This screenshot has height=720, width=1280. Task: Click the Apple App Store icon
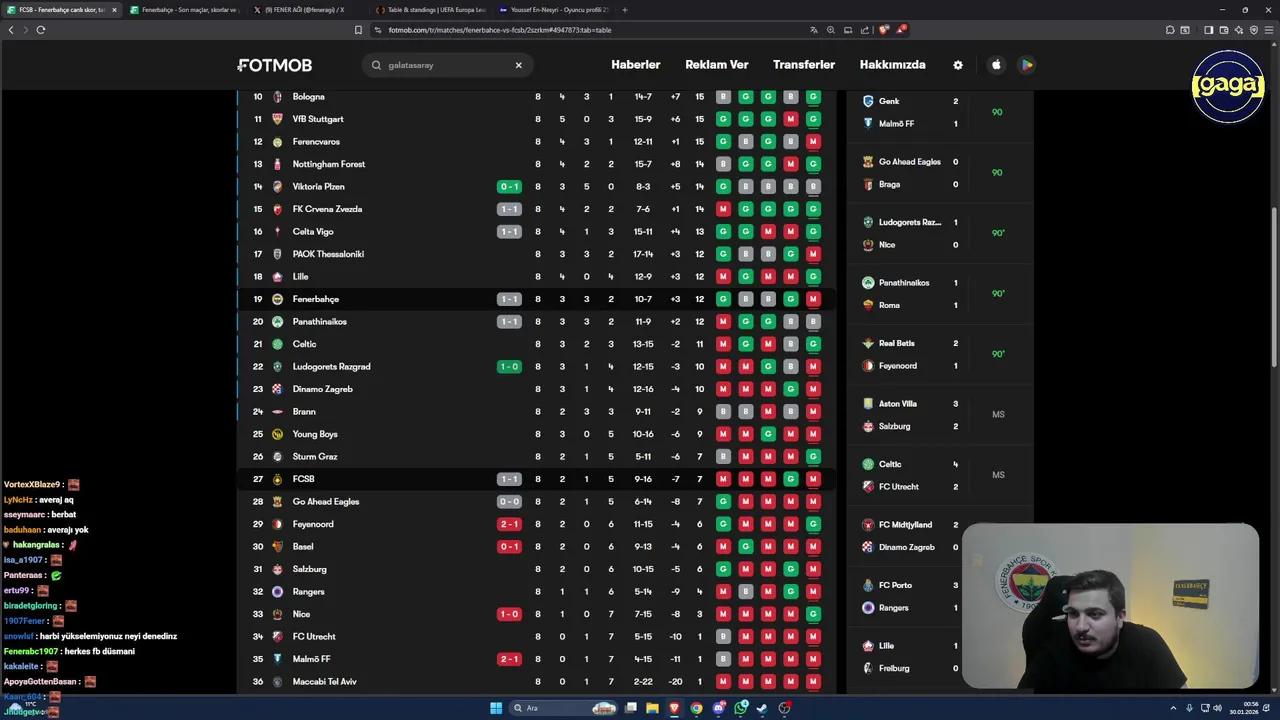[996, 65]
